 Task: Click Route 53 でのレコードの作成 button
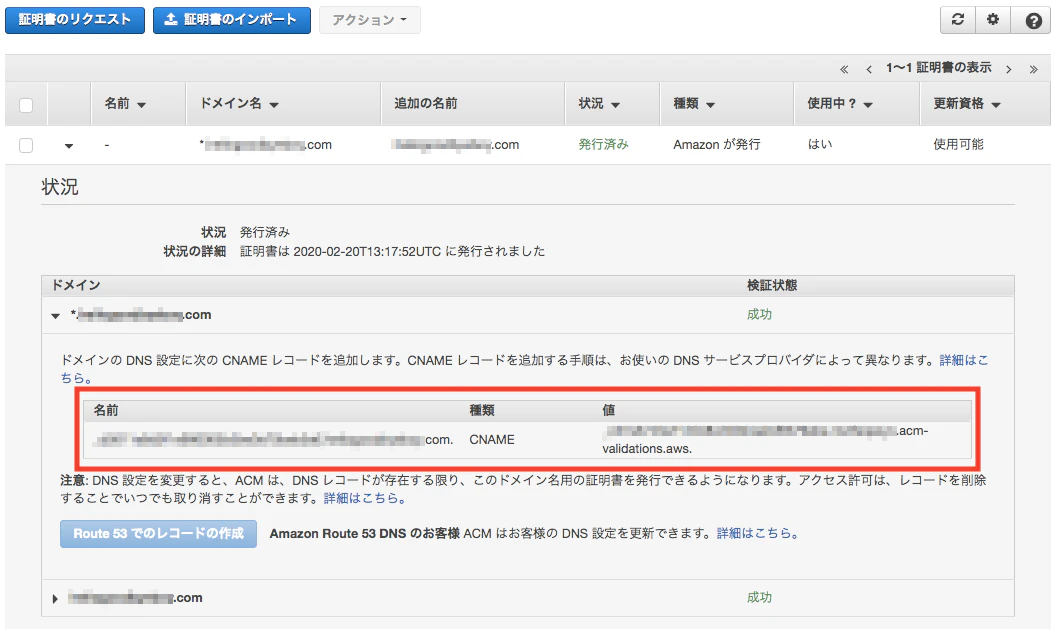[159, 534]
